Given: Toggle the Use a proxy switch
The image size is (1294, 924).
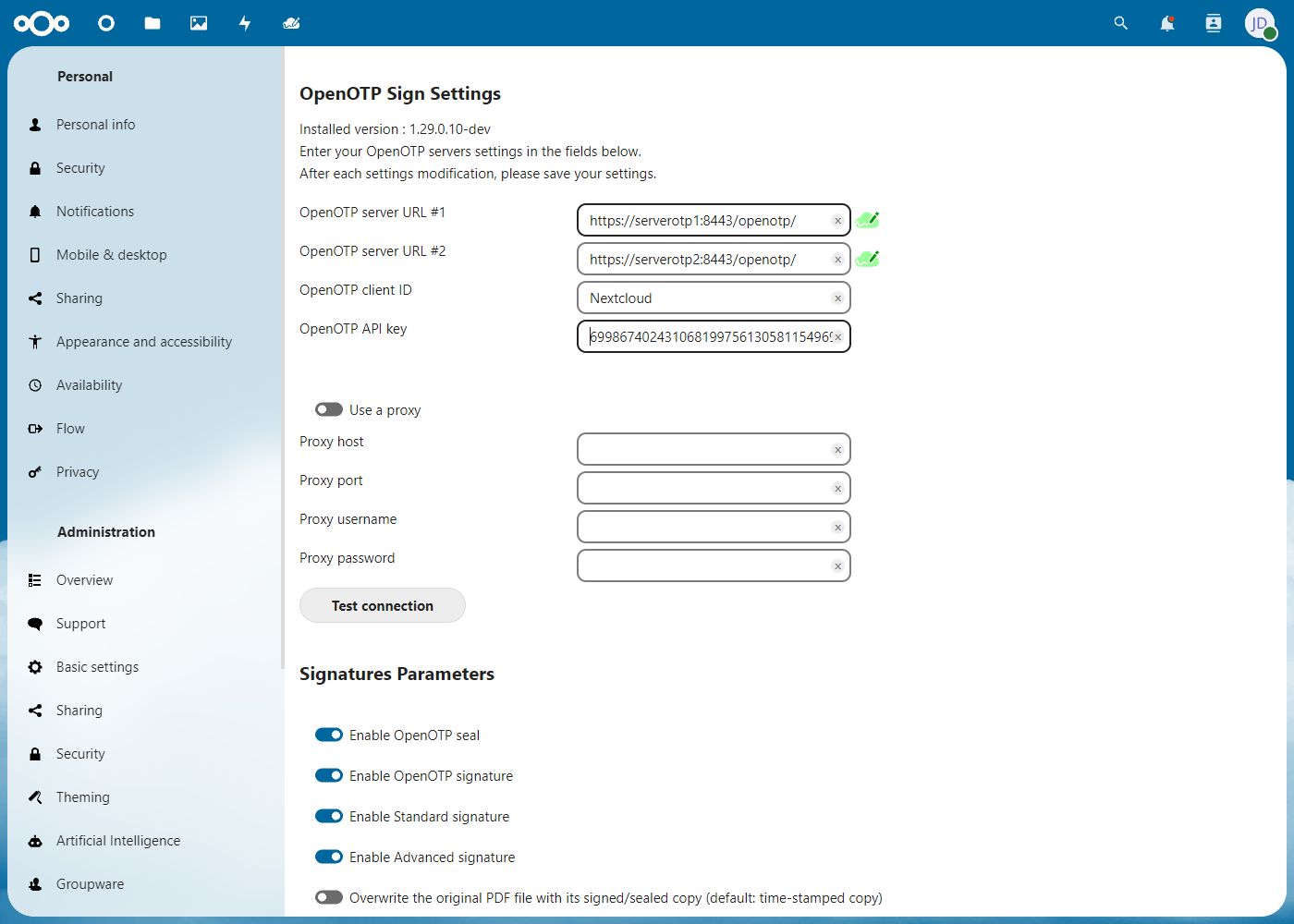Looking at the screenshot, I should coord(329,409).
